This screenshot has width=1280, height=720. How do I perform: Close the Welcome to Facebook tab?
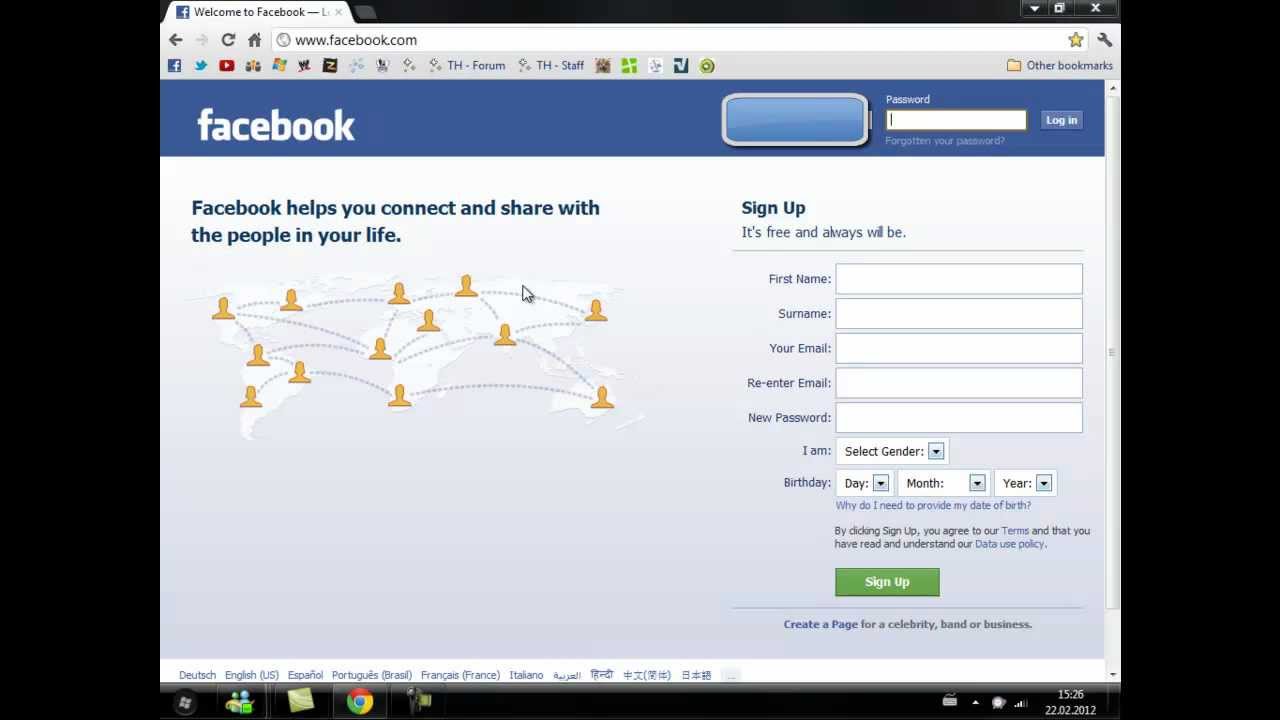338,12
